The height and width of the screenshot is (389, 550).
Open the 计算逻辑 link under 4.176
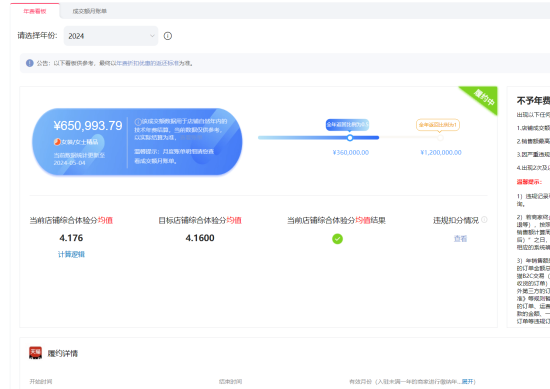click(71, 254)
